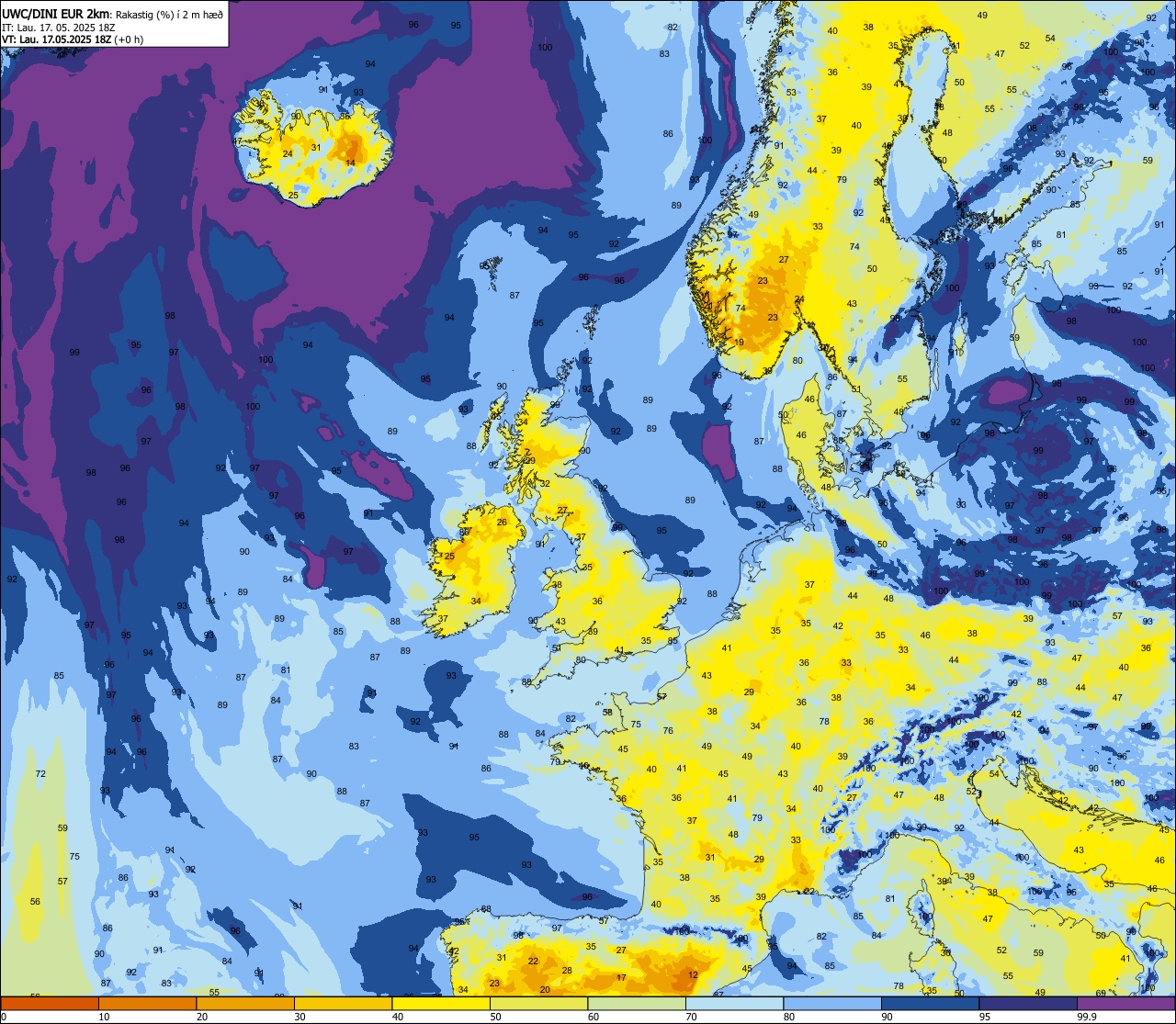Click the 10–20 orange legend swatch
This screenshot has width=1176, height=1024.
tap(147, 1004)
